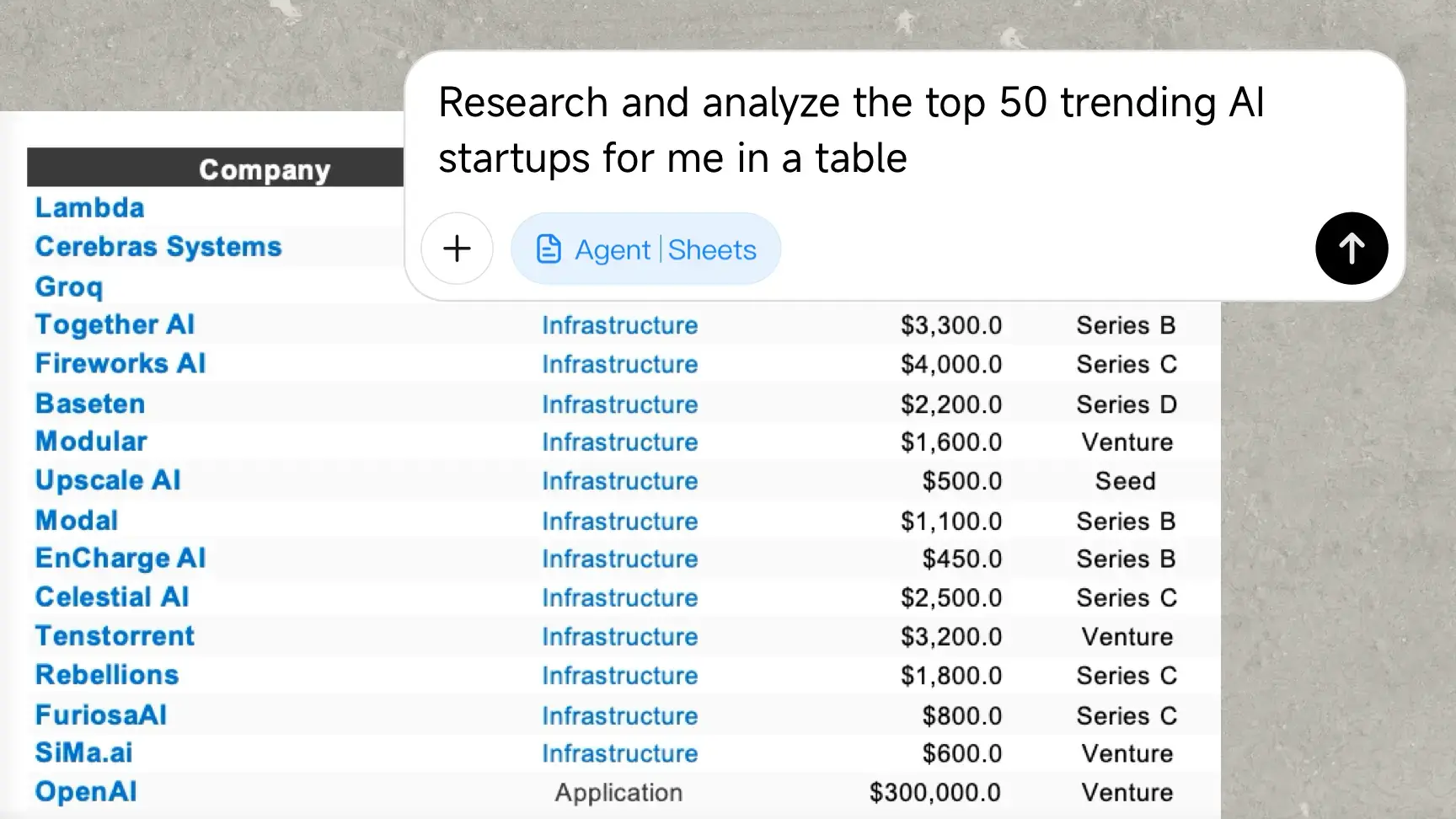This screenshot has width=1456, height=819.
Task: Open the EnCharge AI company link
Action: coord(120,558)
